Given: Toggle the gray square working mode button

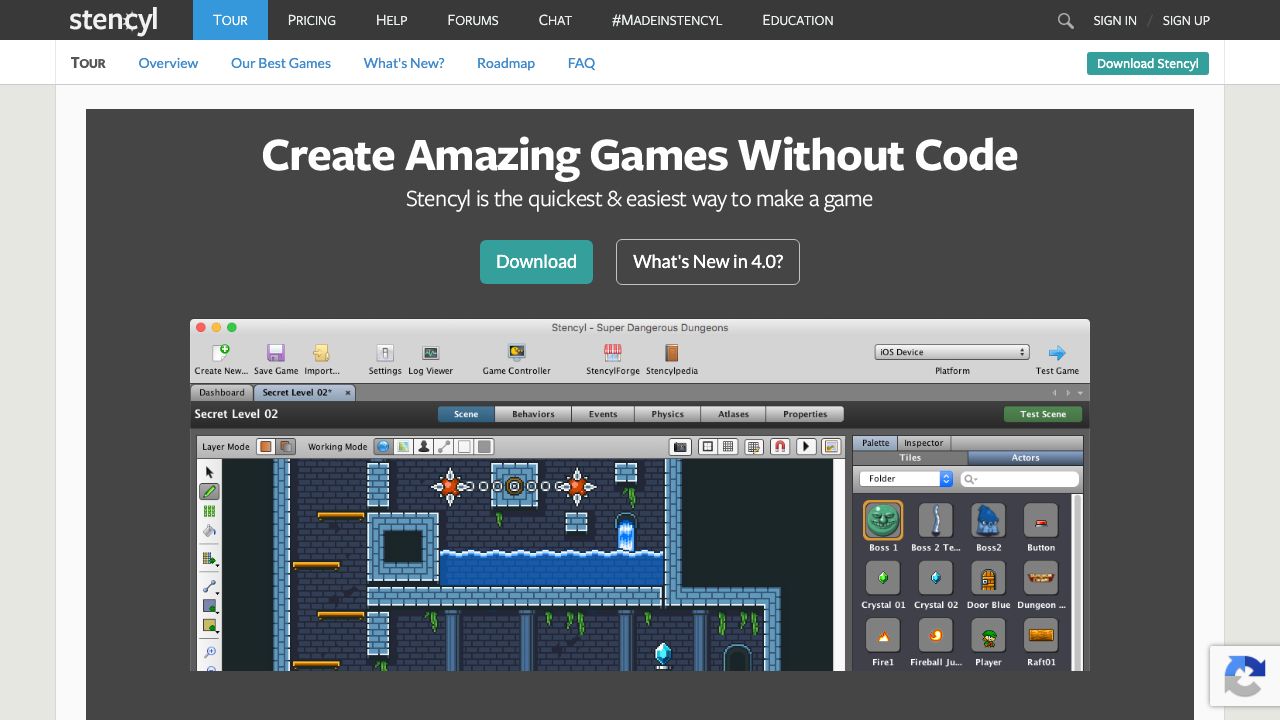Looking at the screenshot, I should pos(483,446).
